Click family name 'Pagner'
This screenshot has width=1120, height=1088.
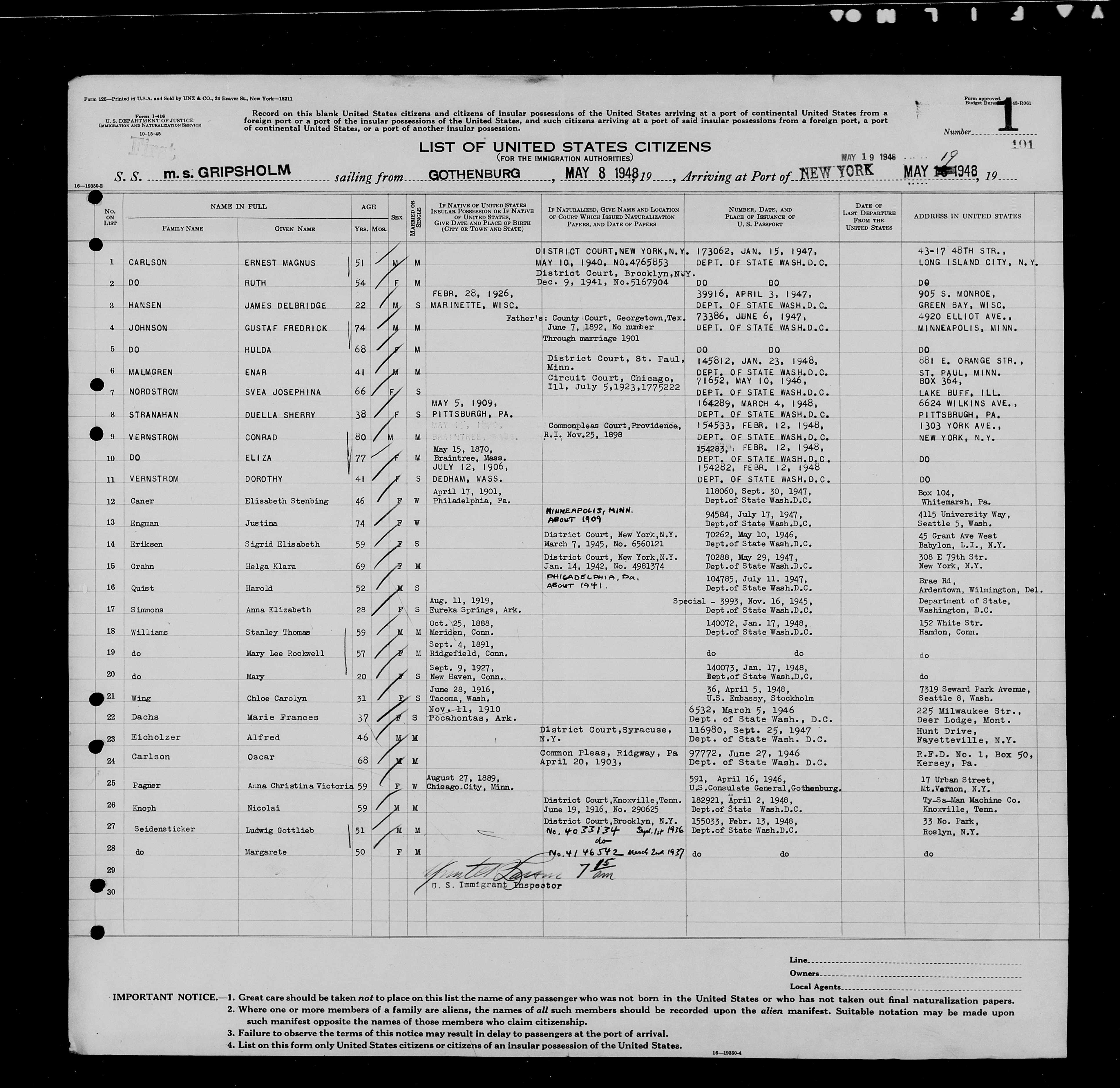pos(146,786)
